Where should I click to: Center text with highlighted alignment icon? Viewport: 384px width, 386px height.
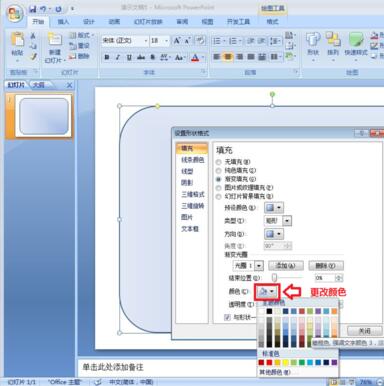pos(228,57)
